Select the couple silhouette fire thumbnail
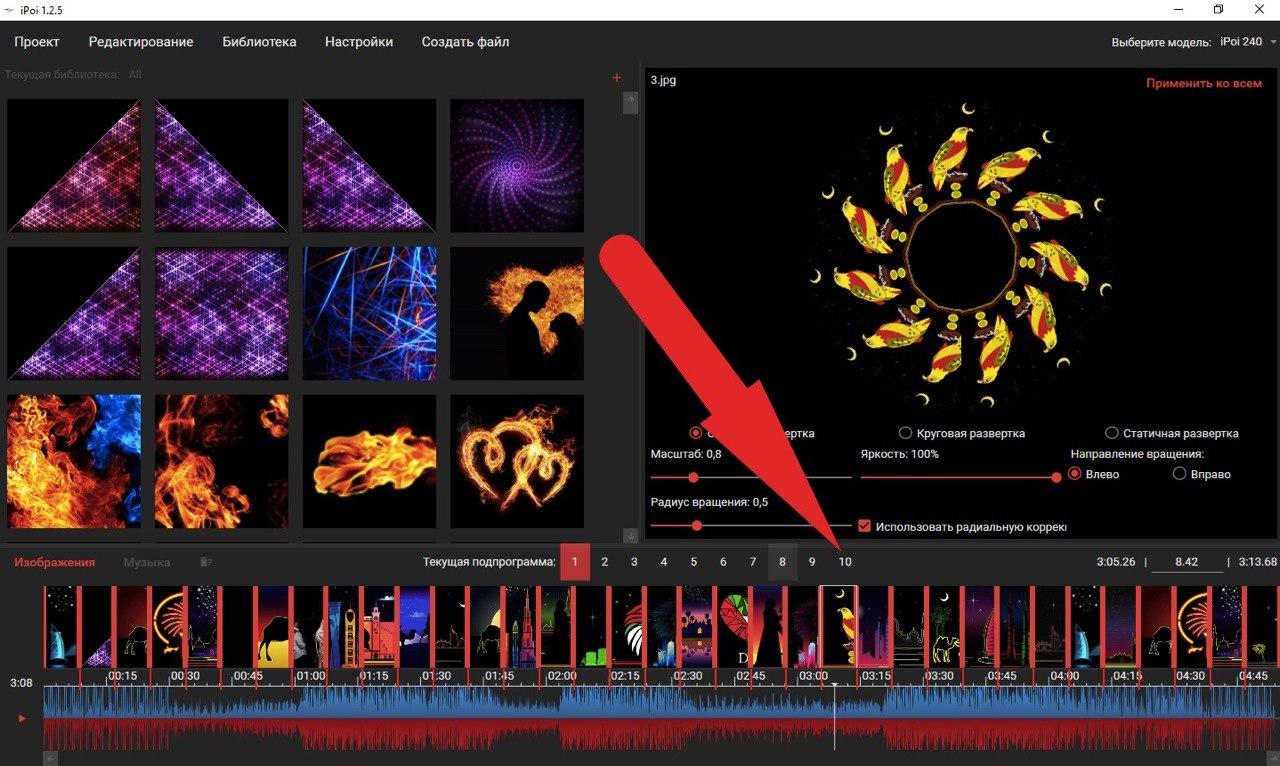Screen dimensions: 1280x766 [517, 314]
